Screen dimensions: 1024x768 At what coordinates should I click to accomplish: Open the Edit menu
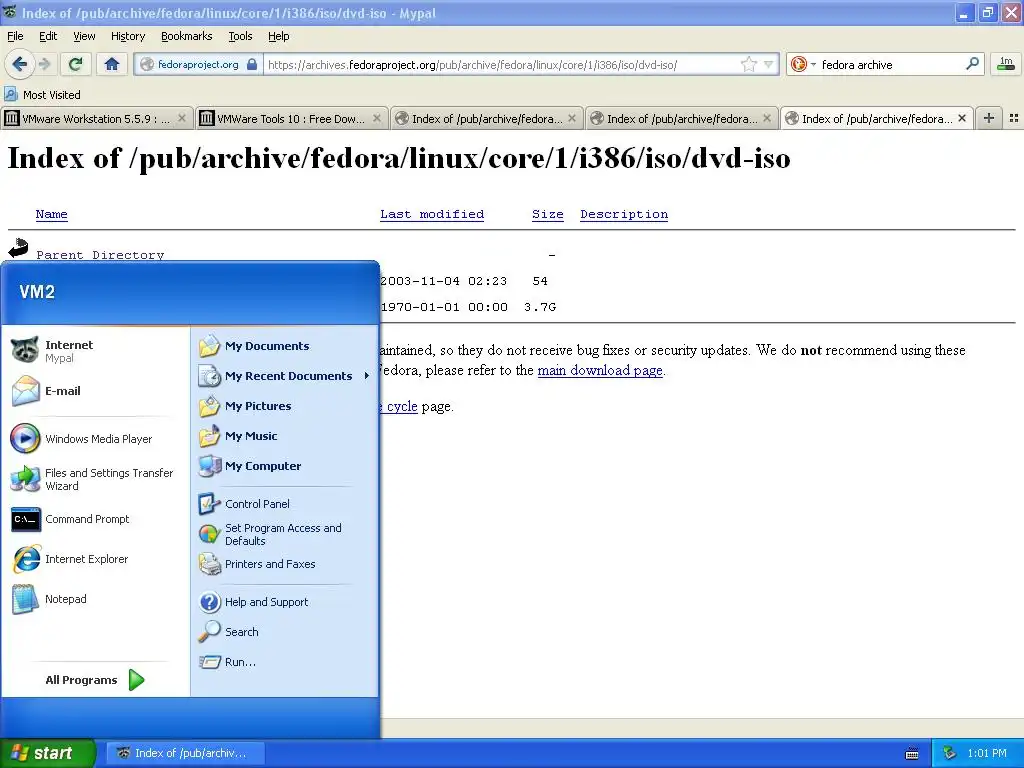click(x=48, y=36)
